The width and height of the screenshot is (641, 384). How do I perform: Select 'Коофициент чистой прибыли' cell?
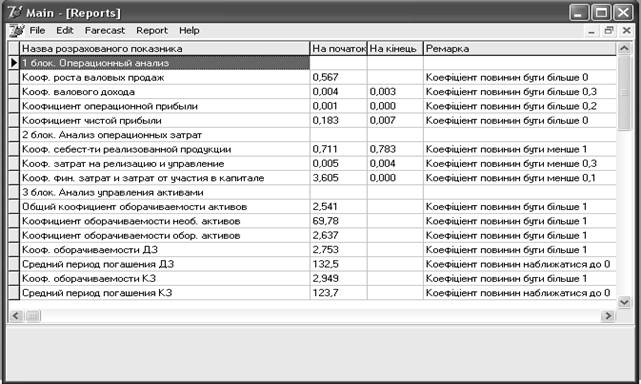click(x=165, y=120)
